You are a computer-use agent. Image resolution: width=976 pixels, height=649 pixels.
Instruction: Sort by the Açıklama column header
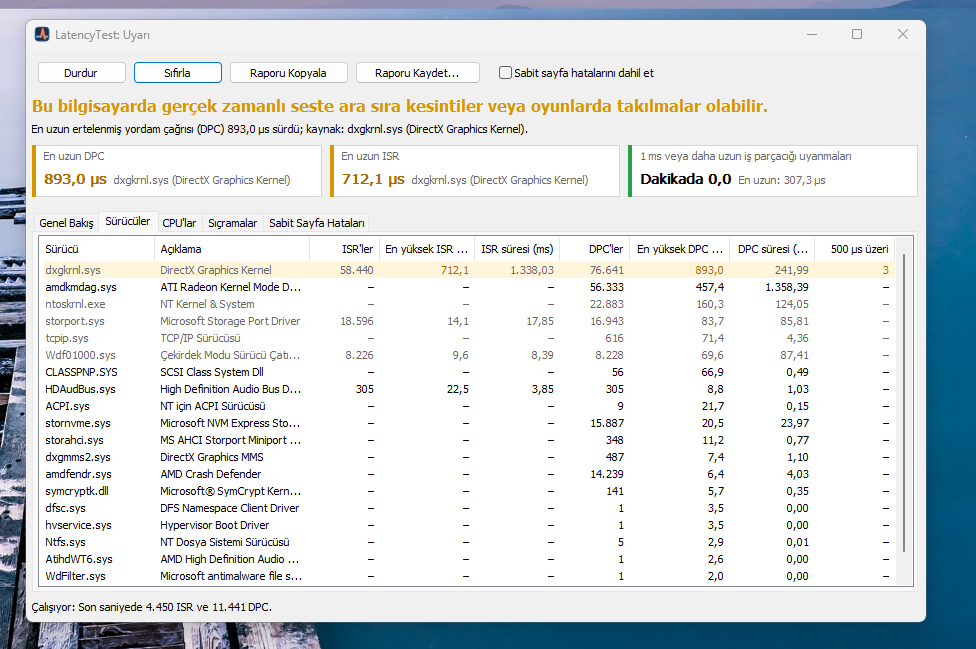232,249
